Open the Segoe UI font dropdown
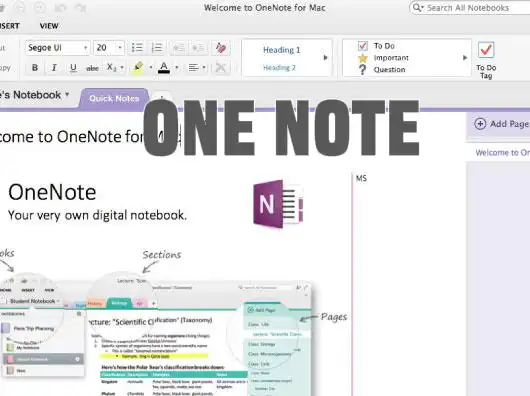The width and height of the screenshot is (530, 396). click(57, 48)
